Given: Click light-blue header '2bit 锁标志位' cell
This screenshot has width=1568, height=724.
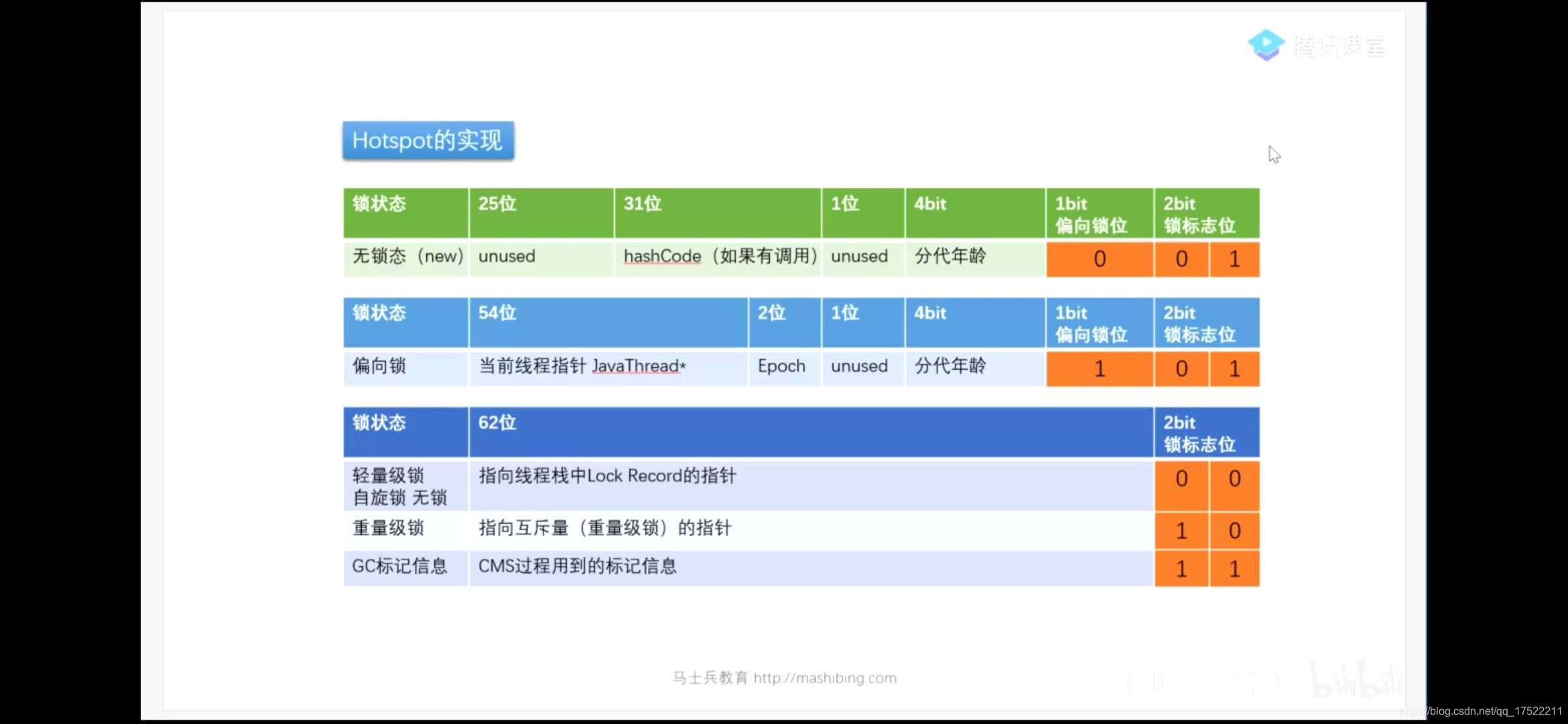Looking at the screenshot, I should pyautogui.click(x=1207, y=322).
